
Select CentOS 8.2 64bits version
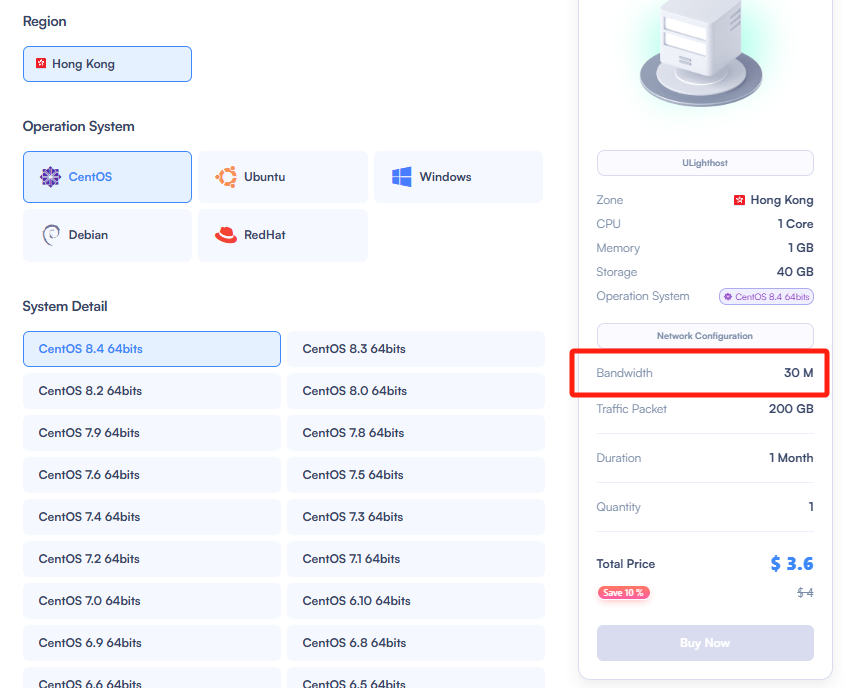click(152, 391)
